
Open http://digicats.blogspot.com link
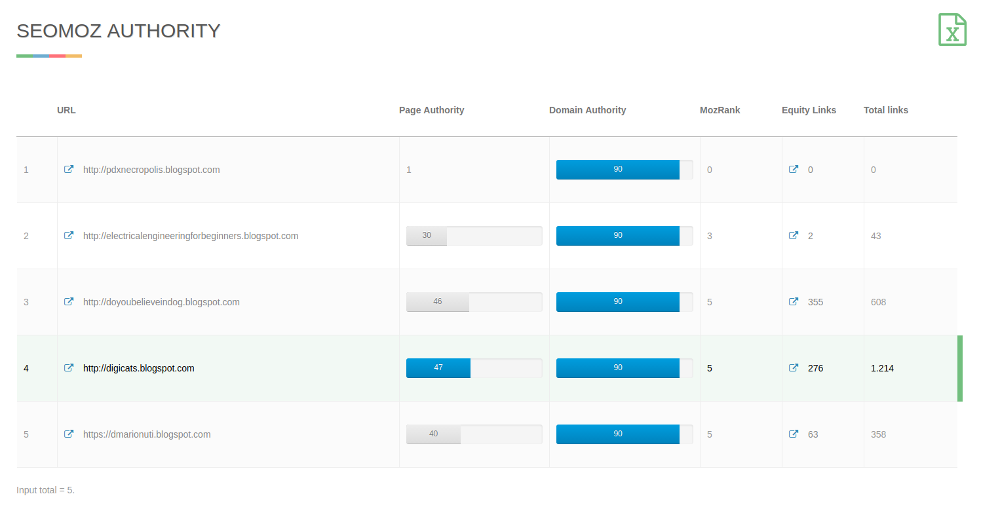point(139,368)
